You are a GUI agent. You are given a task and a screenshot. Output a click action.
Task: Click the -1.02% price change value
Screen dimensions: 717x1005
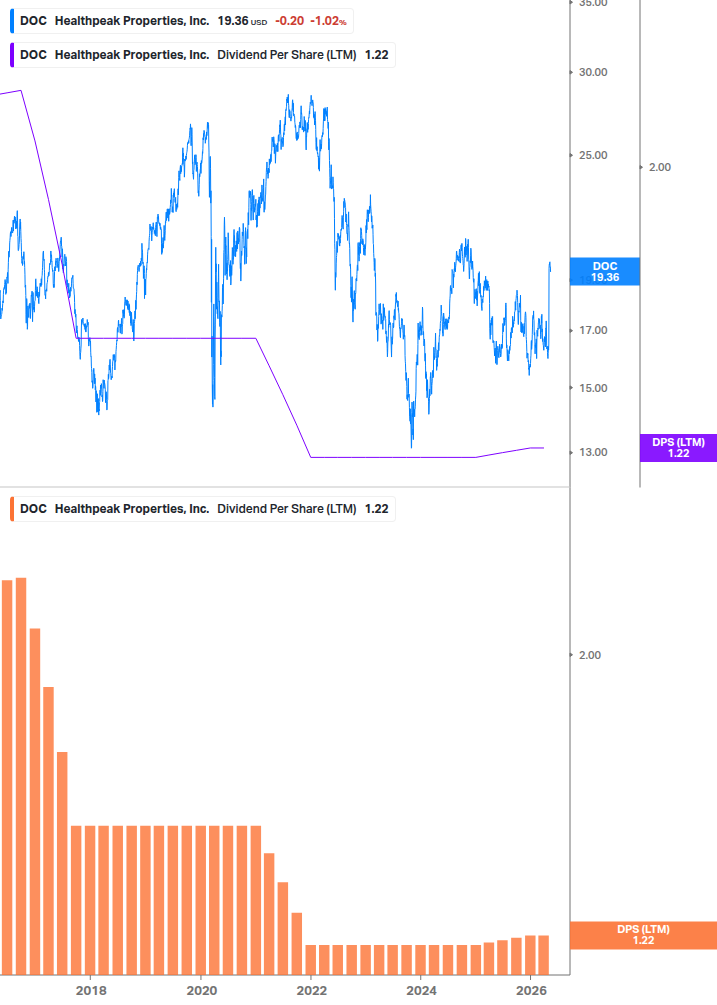pos(328,21)
